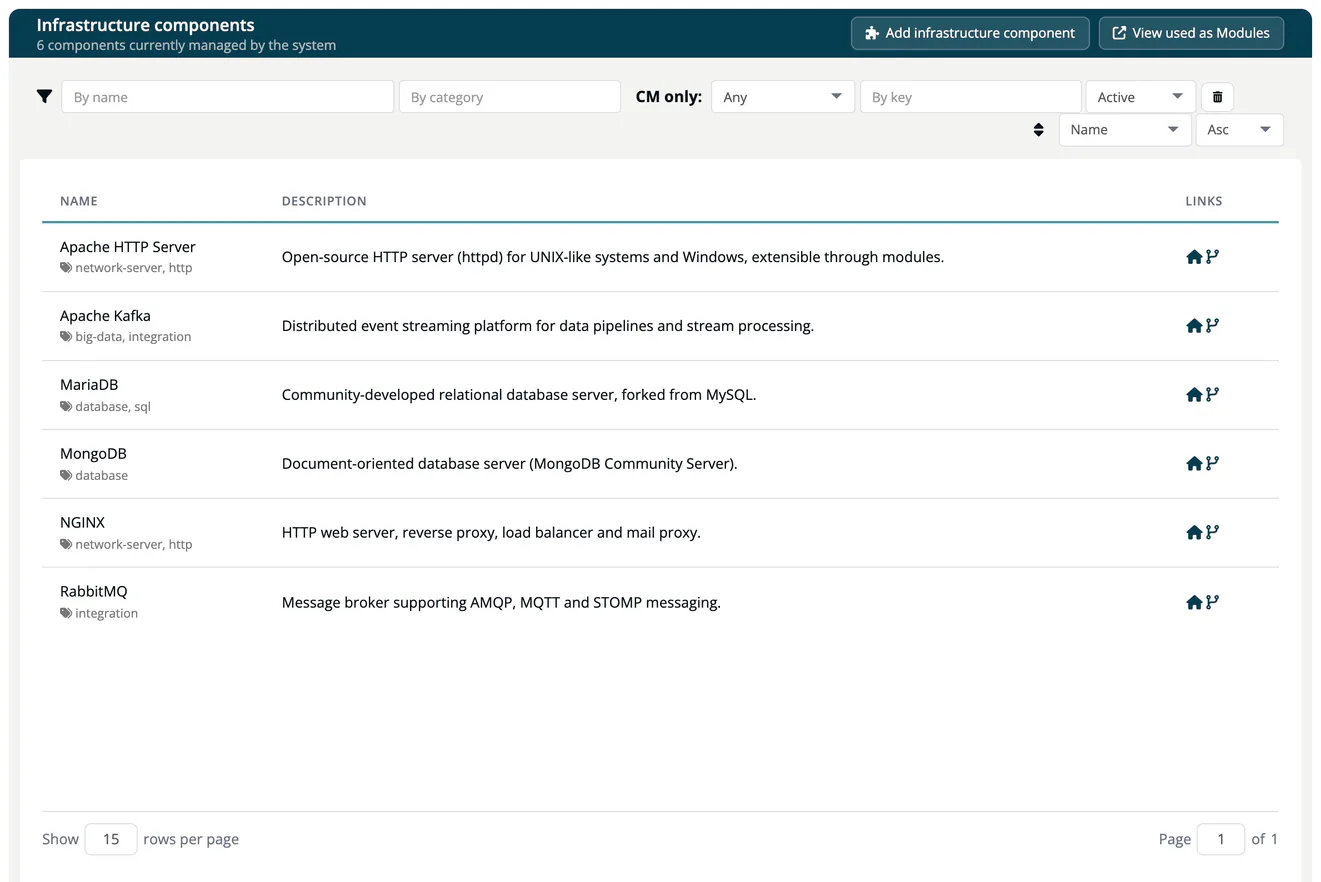
Task: Open NGINX source repository icon
Action: 1212,532
